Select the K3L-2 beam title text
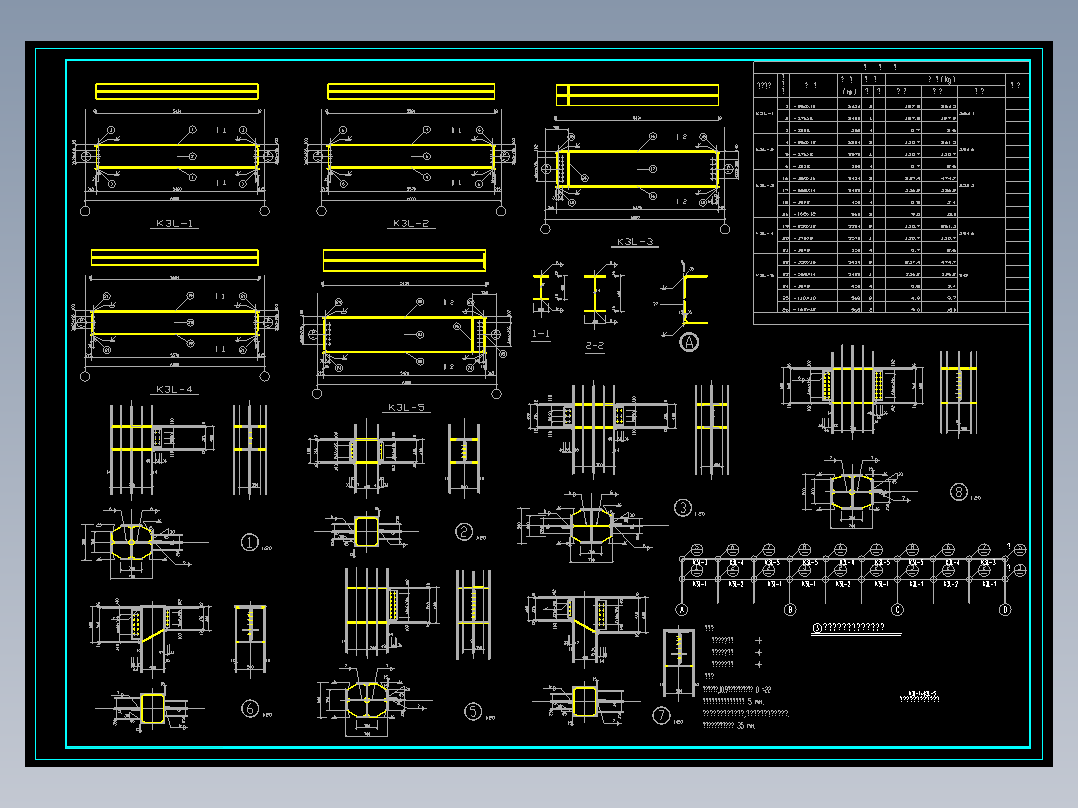 tap(411, 223)
